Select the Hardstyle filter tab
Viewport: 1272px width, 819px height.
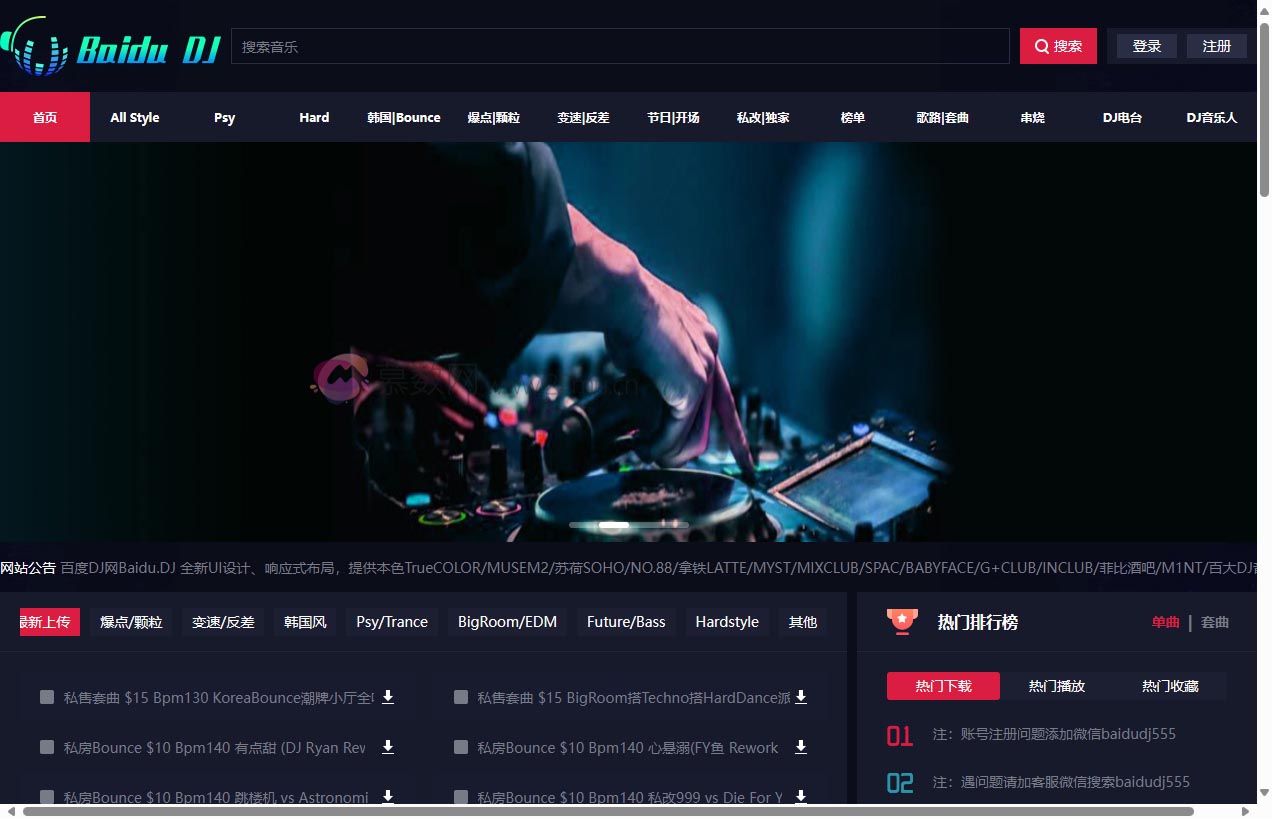pos(726,621)
